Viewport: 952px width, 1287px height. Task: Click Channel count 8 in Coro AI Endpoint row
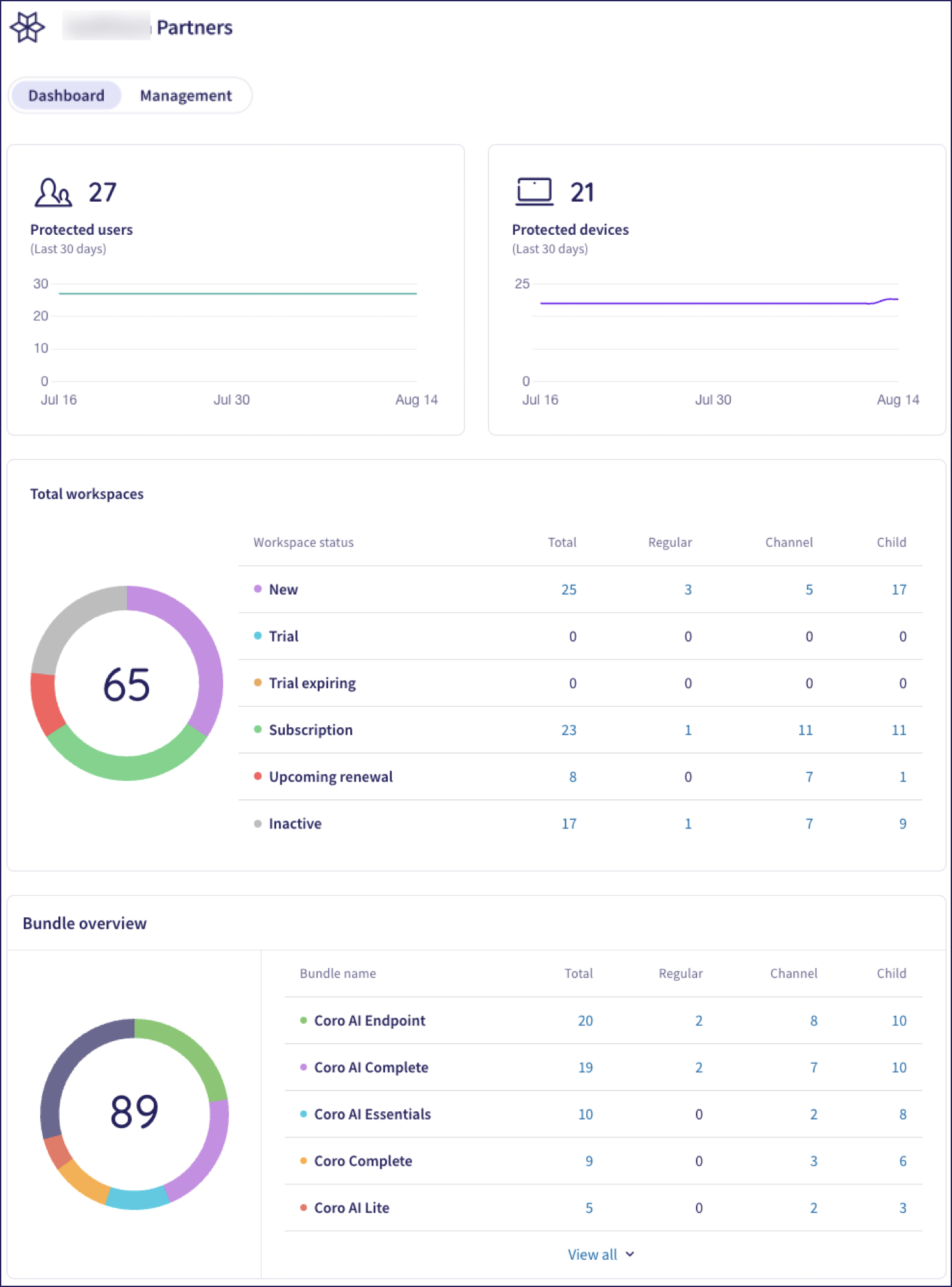pyautogui.click(x=813, y=1020)
